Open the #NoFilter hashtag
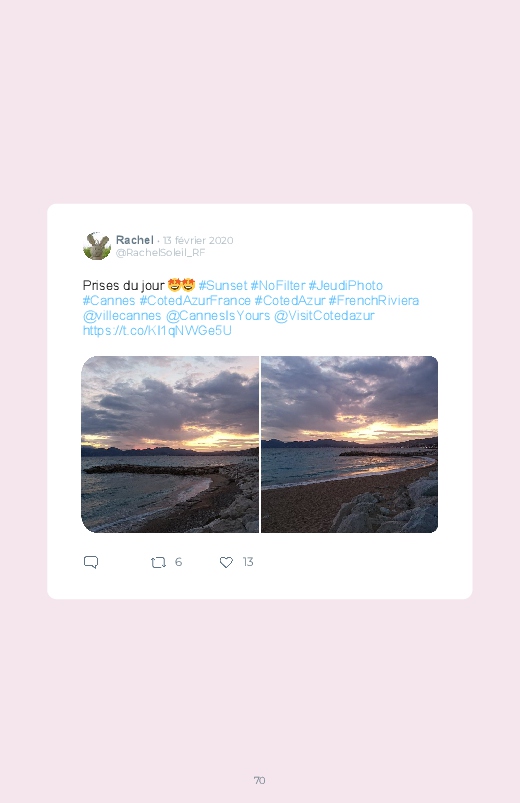The height and width of the screenshot is (803, 520). click(278, 285)
